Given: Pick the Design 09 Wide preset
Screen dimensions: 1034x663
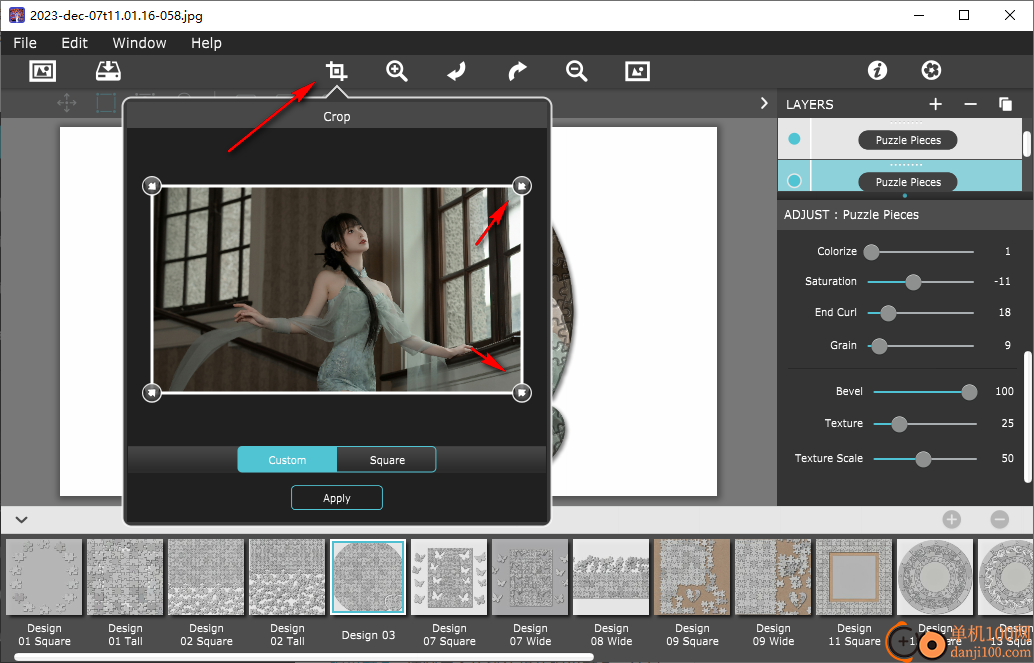Looking at the screenshot, I should [x=774, y=577].
